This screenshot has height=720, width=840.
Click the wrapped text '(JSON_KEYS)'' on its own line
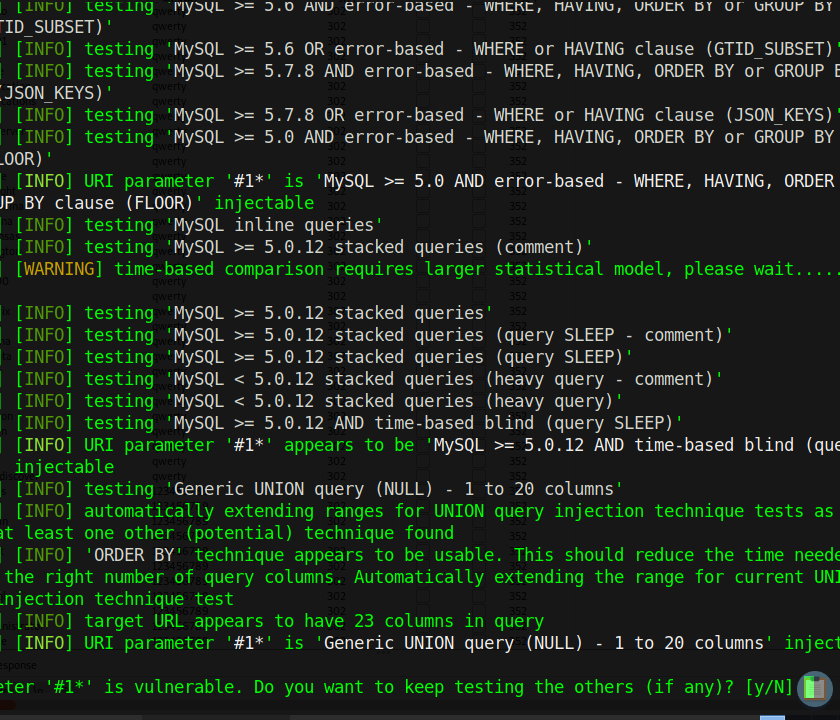[55, 93]
